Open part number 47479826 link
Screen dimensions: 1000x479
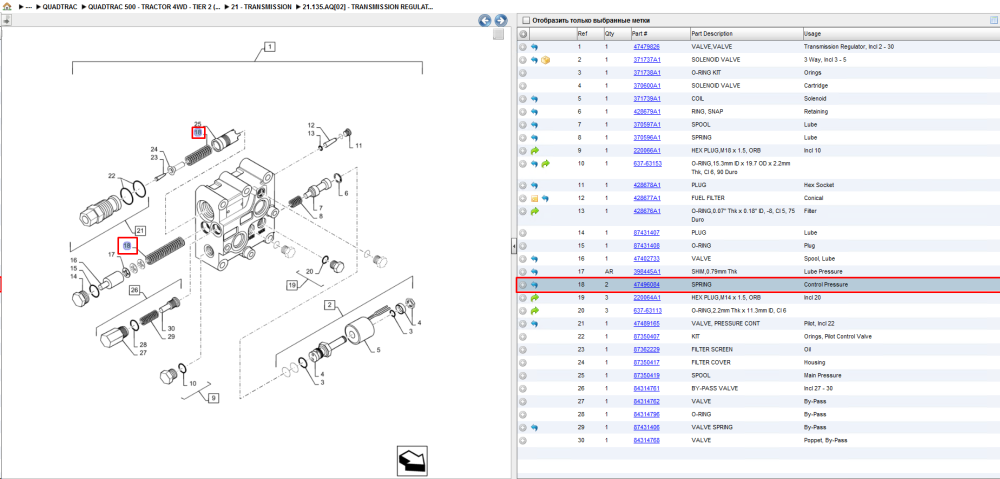pyautogui.click(x=646, y=47)
